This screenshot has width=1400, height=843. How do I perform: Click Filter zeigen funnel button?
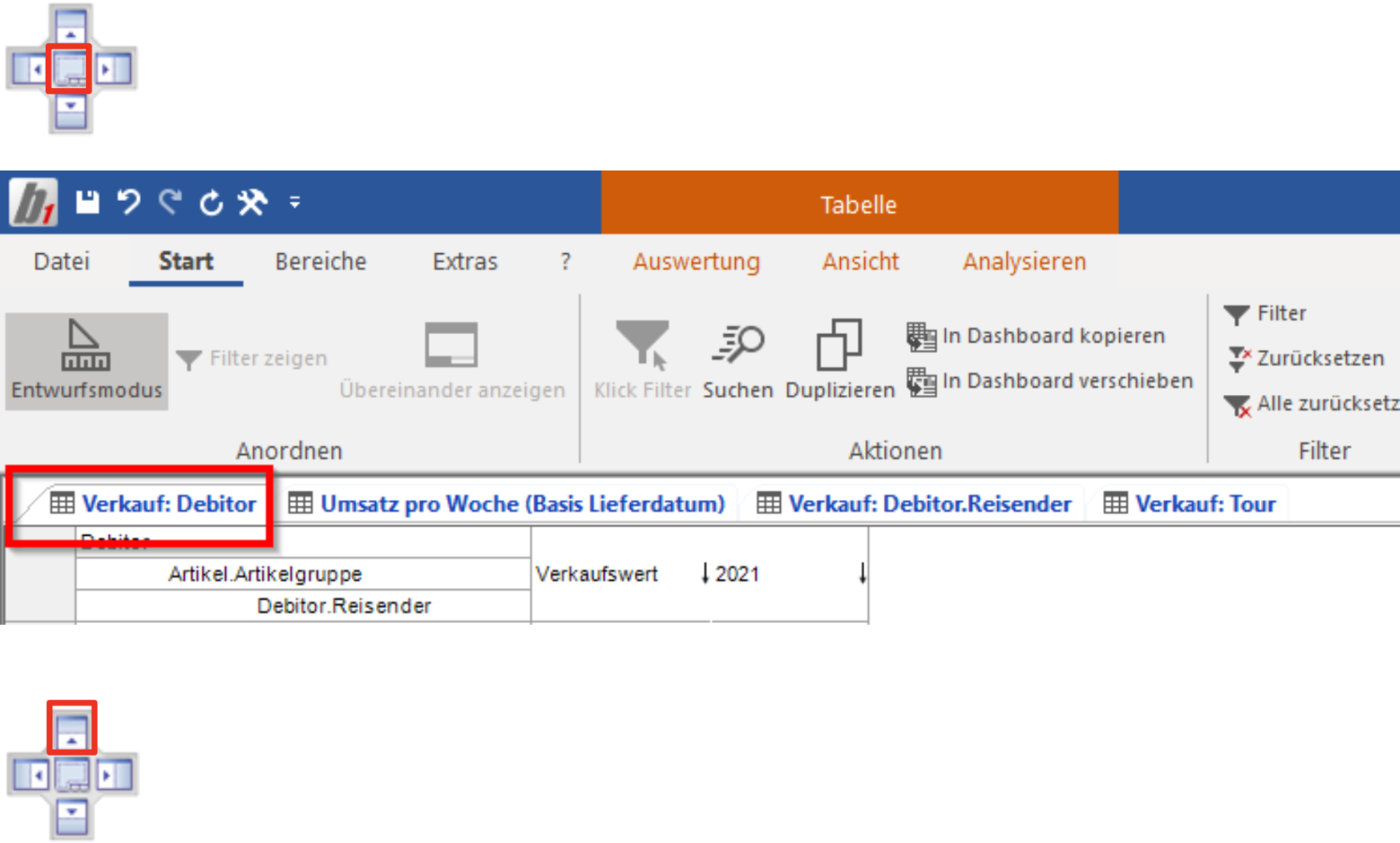tap(252, 358)
